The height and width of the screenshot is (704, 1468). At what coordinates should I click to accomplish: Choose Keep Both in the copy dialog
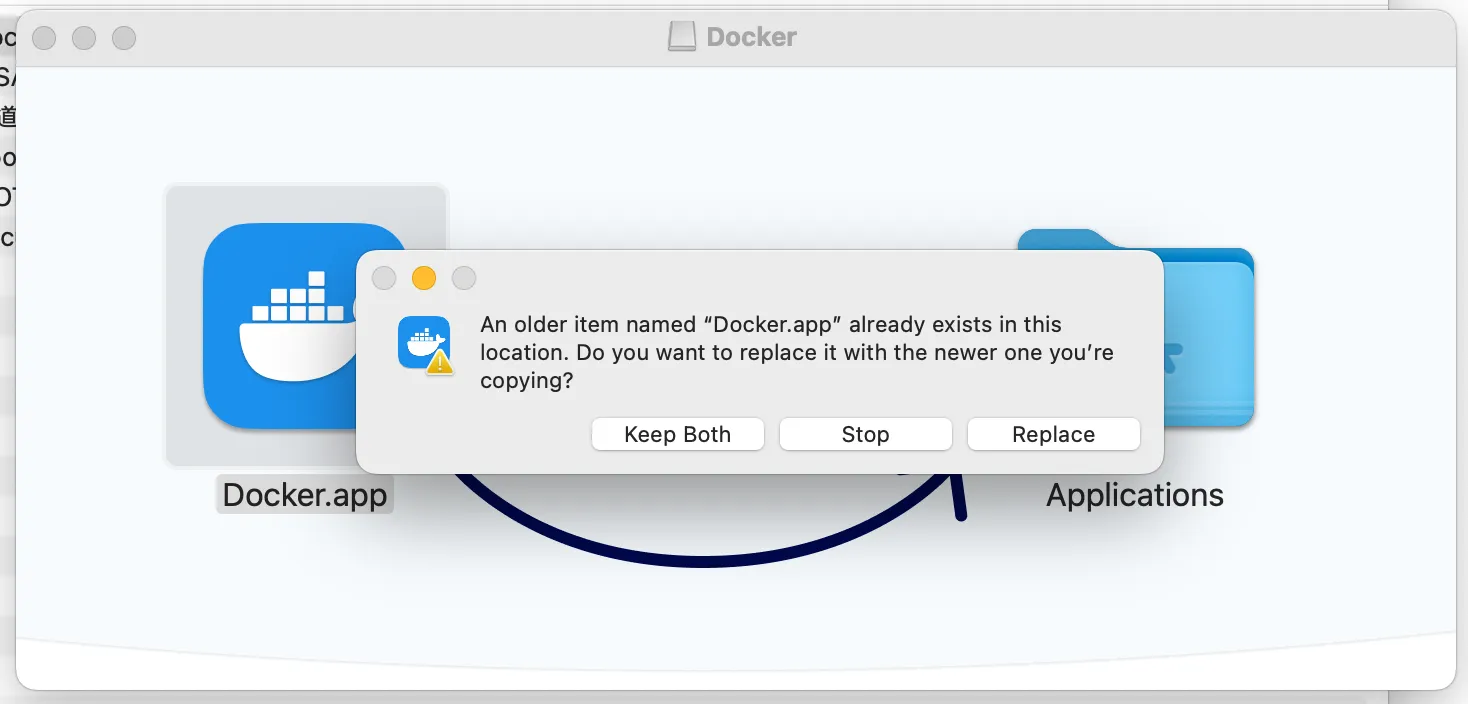pyautogui.click(x=677, y=434)
